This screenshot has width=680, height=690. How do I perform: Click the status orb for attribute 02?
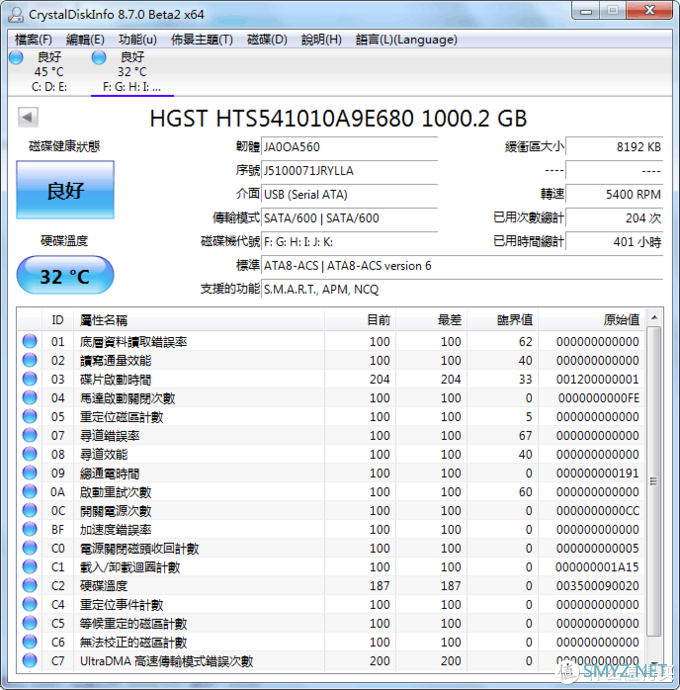point(30,360)
